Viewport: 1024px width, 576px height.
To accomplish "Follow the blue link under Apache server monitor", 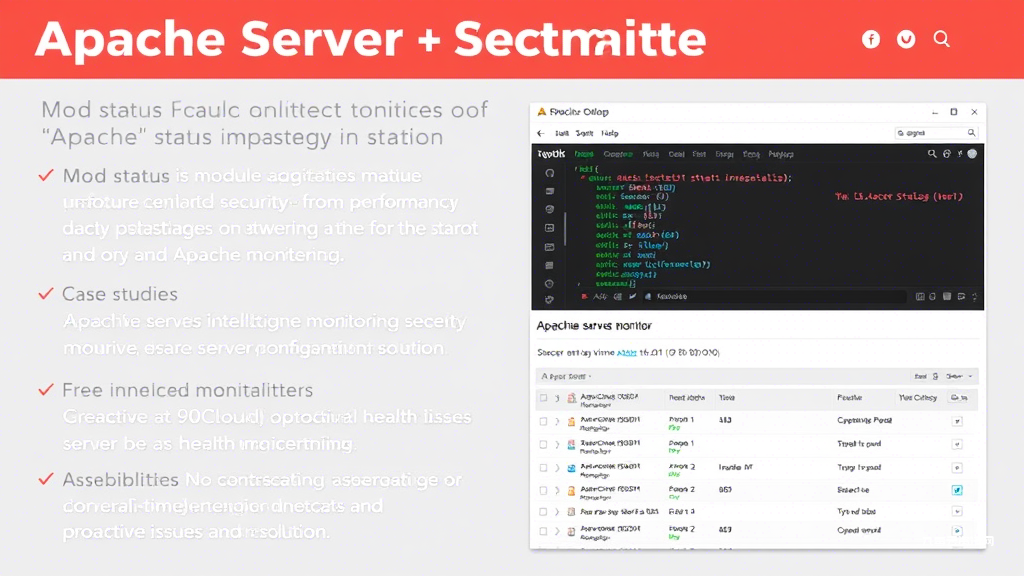I will [x=626, y=353].
